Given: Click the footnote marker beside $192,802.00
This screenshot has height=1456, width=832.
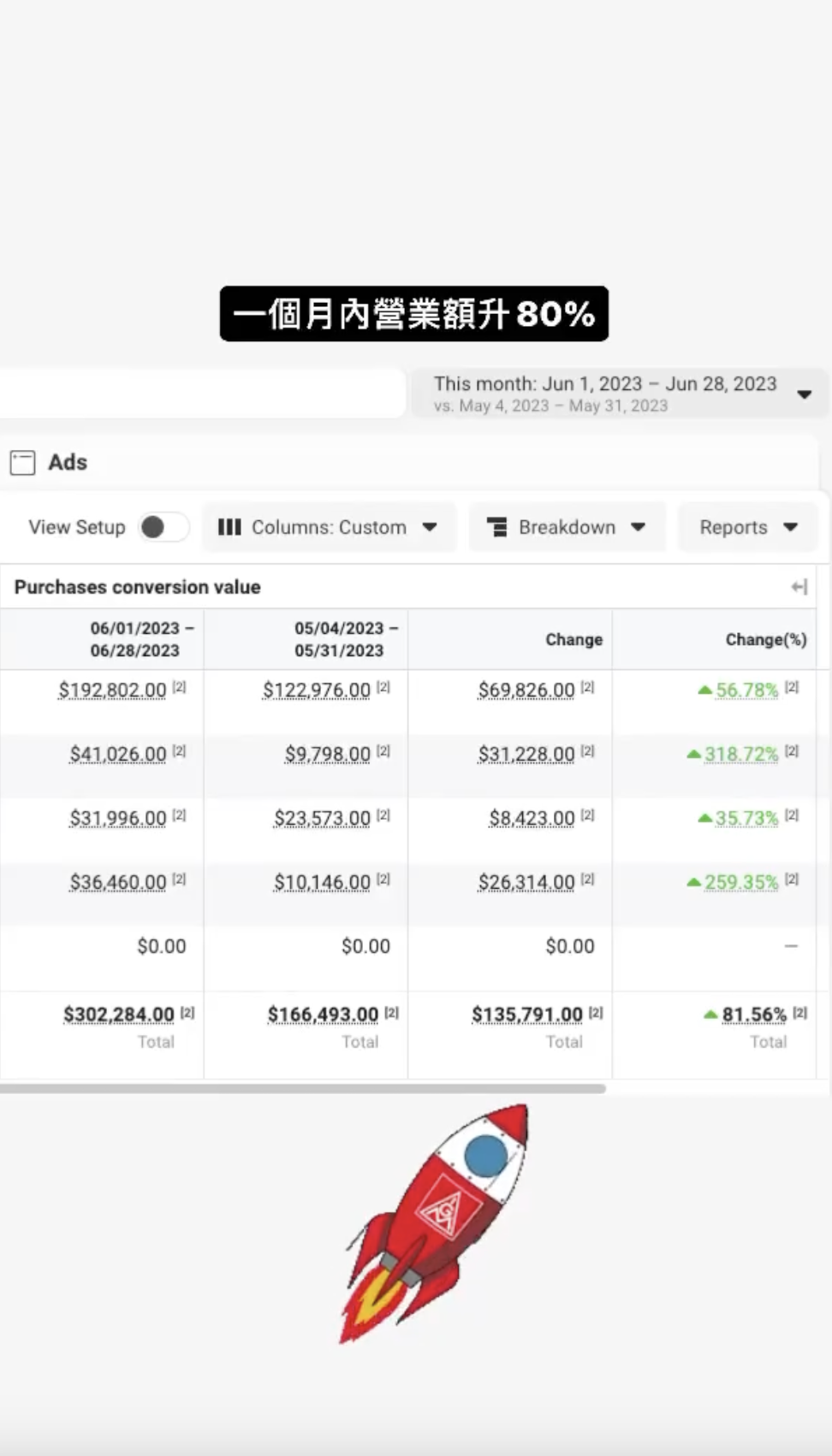Looking at the screenshot, I should 179,687.
